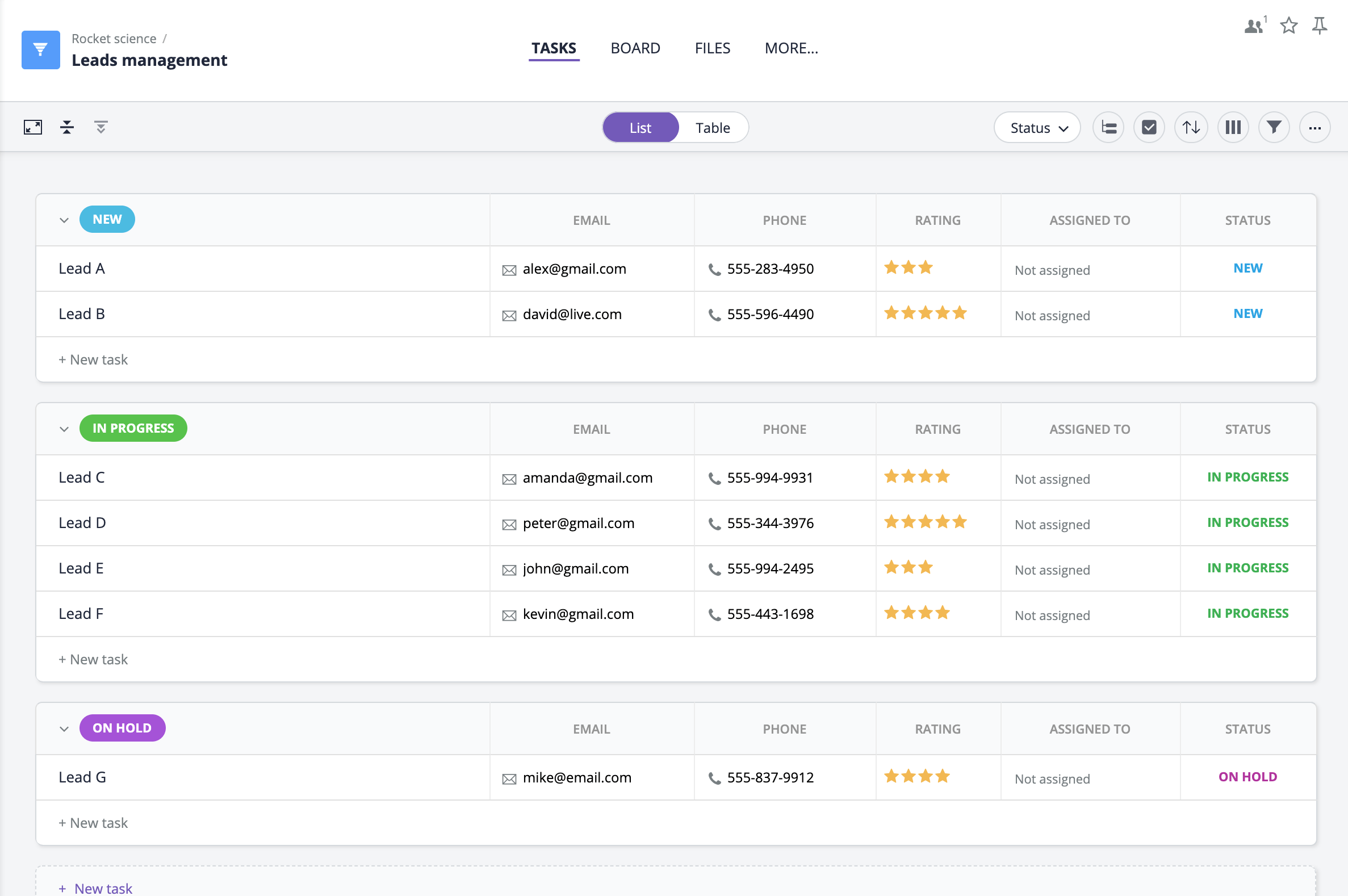
Task: Expand all task groups
Action: pos(100,127)
